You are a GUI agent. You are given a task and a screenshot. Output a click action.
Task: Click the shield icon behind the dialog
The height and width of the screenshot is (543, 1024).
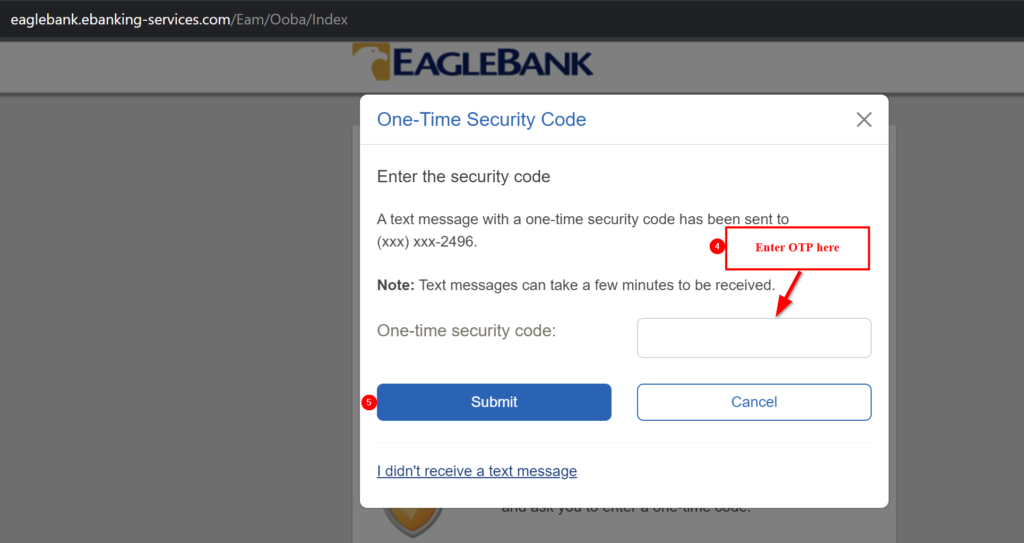pyautogui.click(x=413, y=521)
